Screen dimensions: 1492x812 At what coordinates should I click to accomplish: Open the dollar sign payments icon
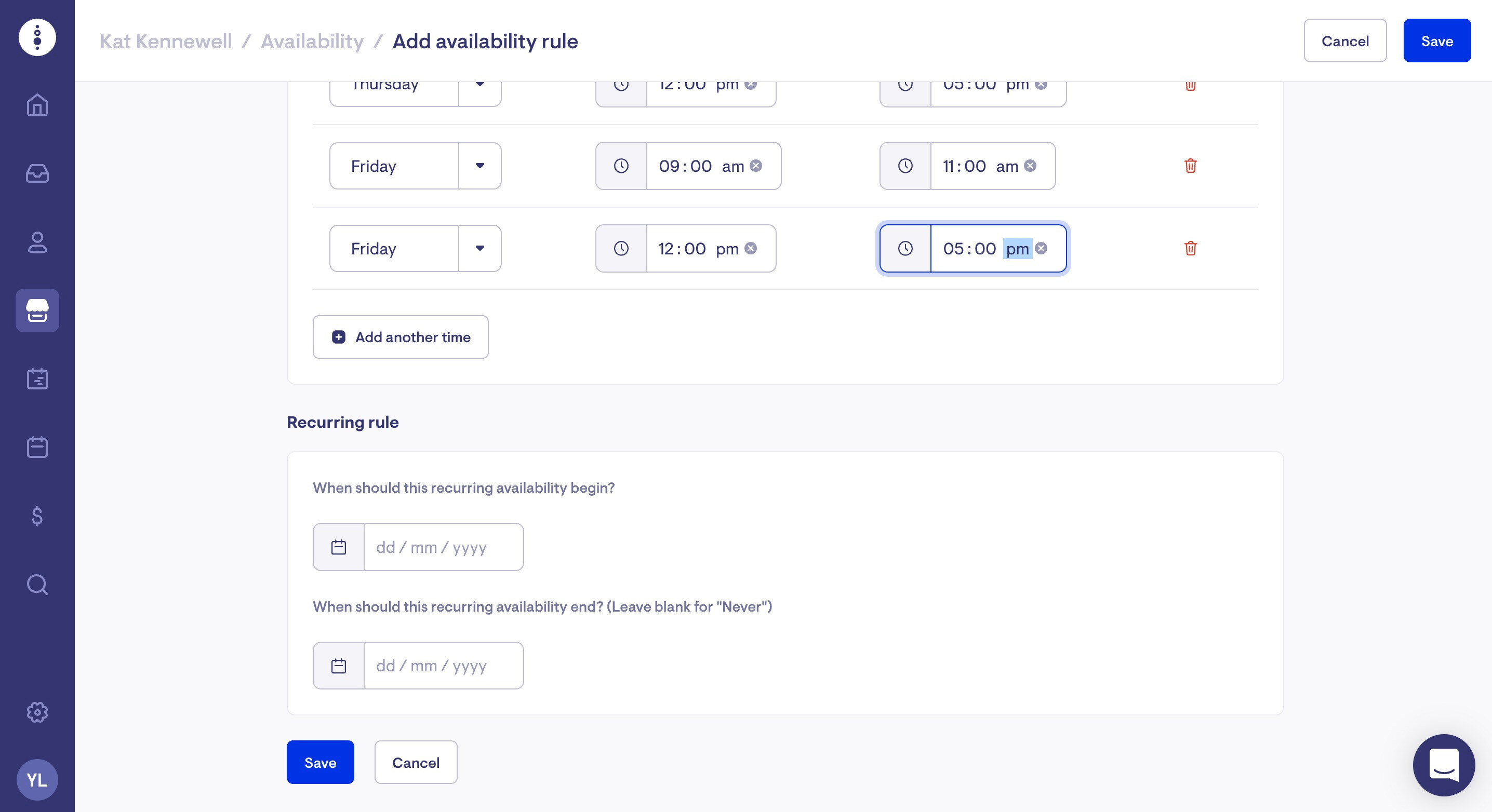(37, 516)
